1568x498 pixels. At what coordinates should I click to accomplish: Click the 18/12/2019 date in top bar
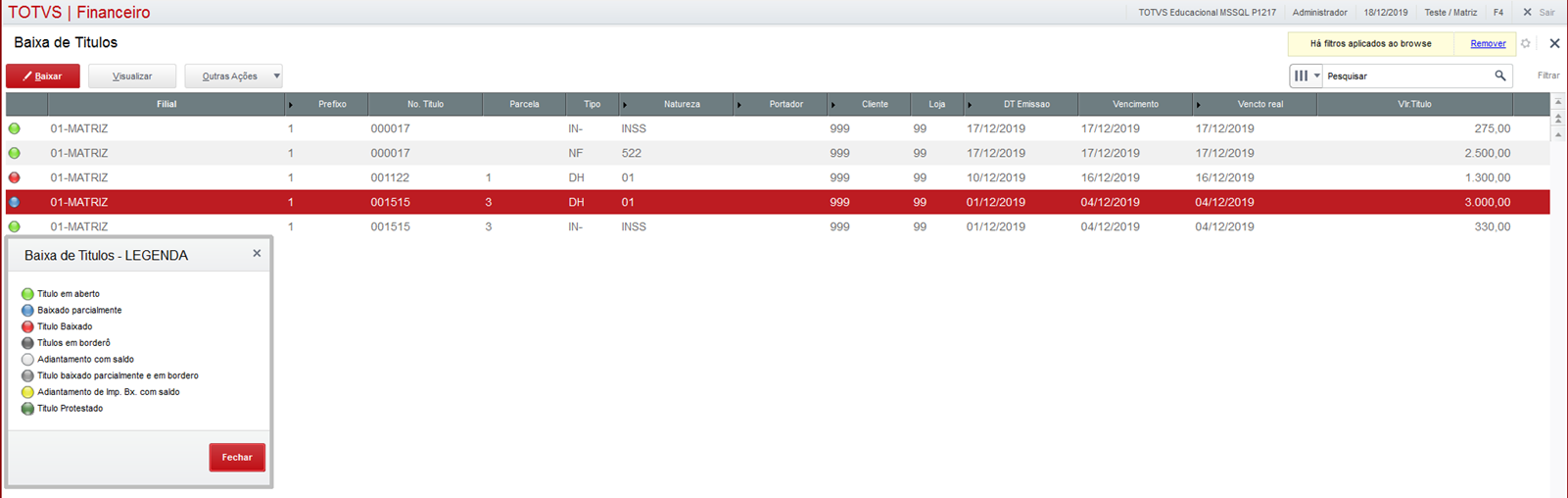point(1385,12)
